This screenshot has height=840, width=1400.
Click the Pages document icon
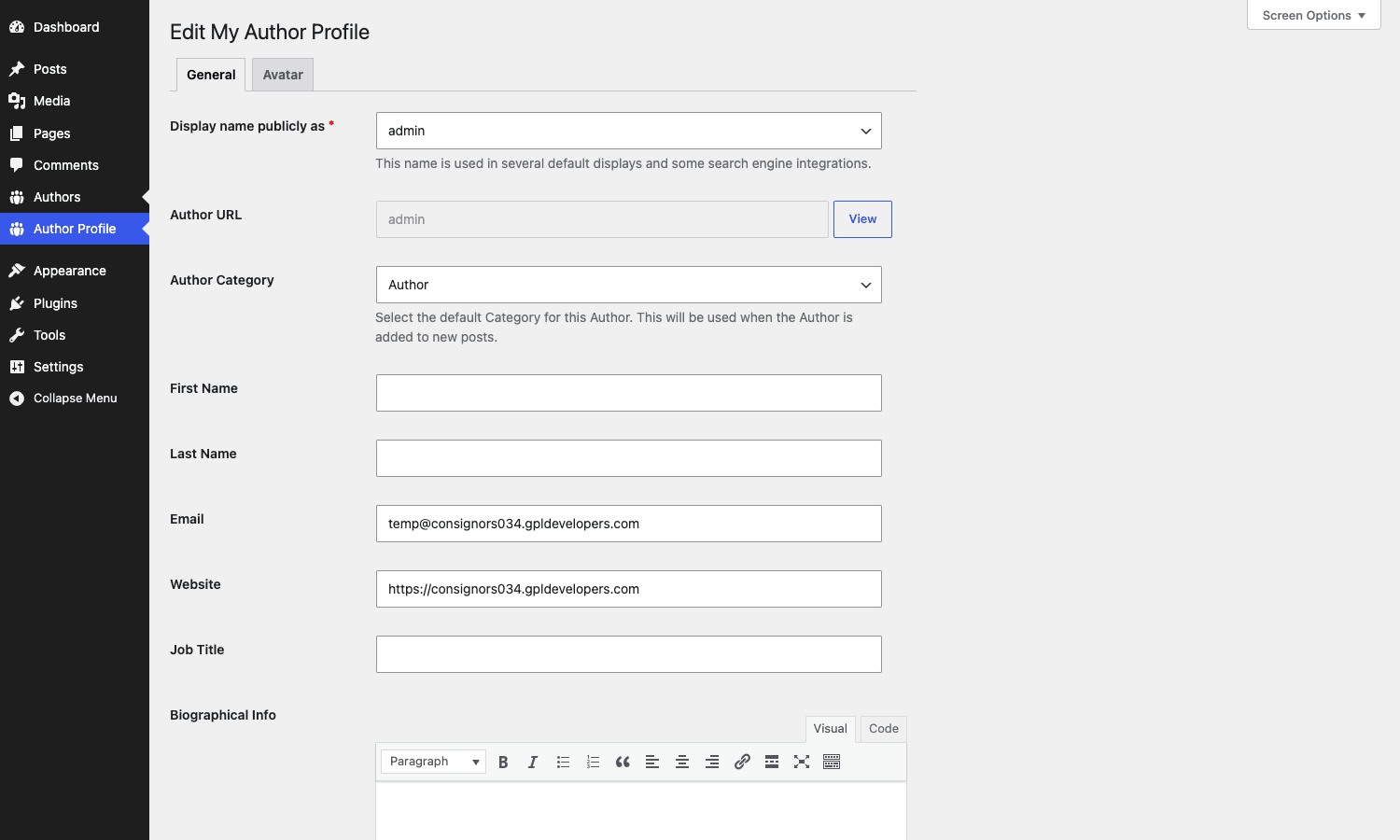coord(17,133)
